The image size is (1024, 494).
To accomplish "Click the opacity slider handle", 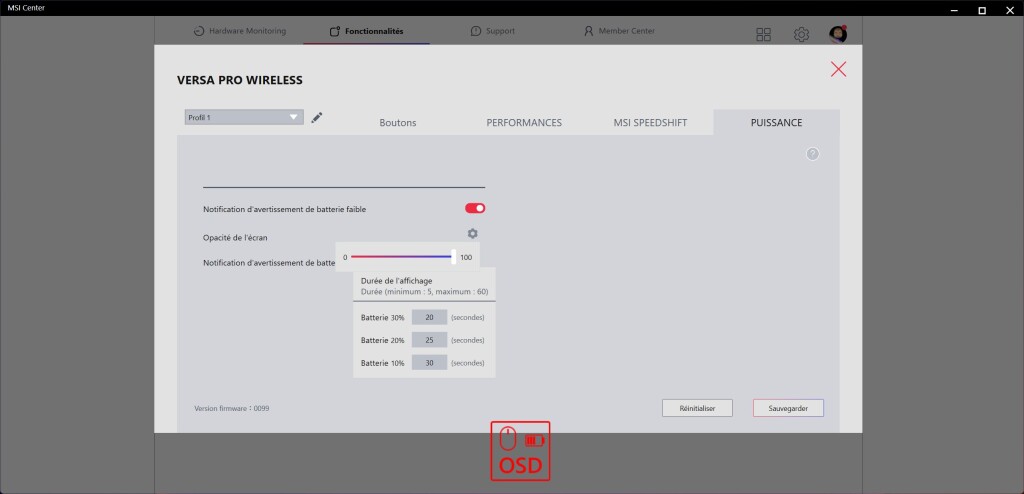I will tap(454, 257).
